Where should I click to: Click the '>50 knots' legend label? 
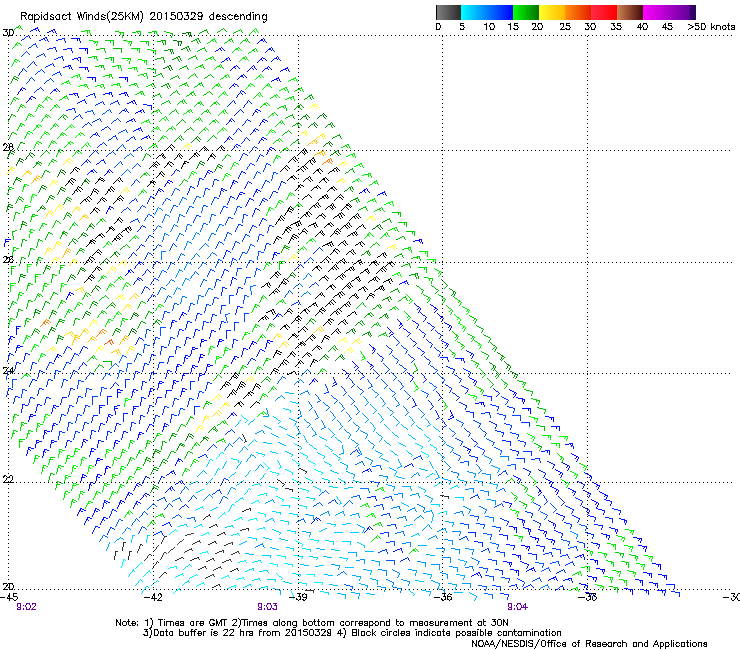(x=711, y=27)
